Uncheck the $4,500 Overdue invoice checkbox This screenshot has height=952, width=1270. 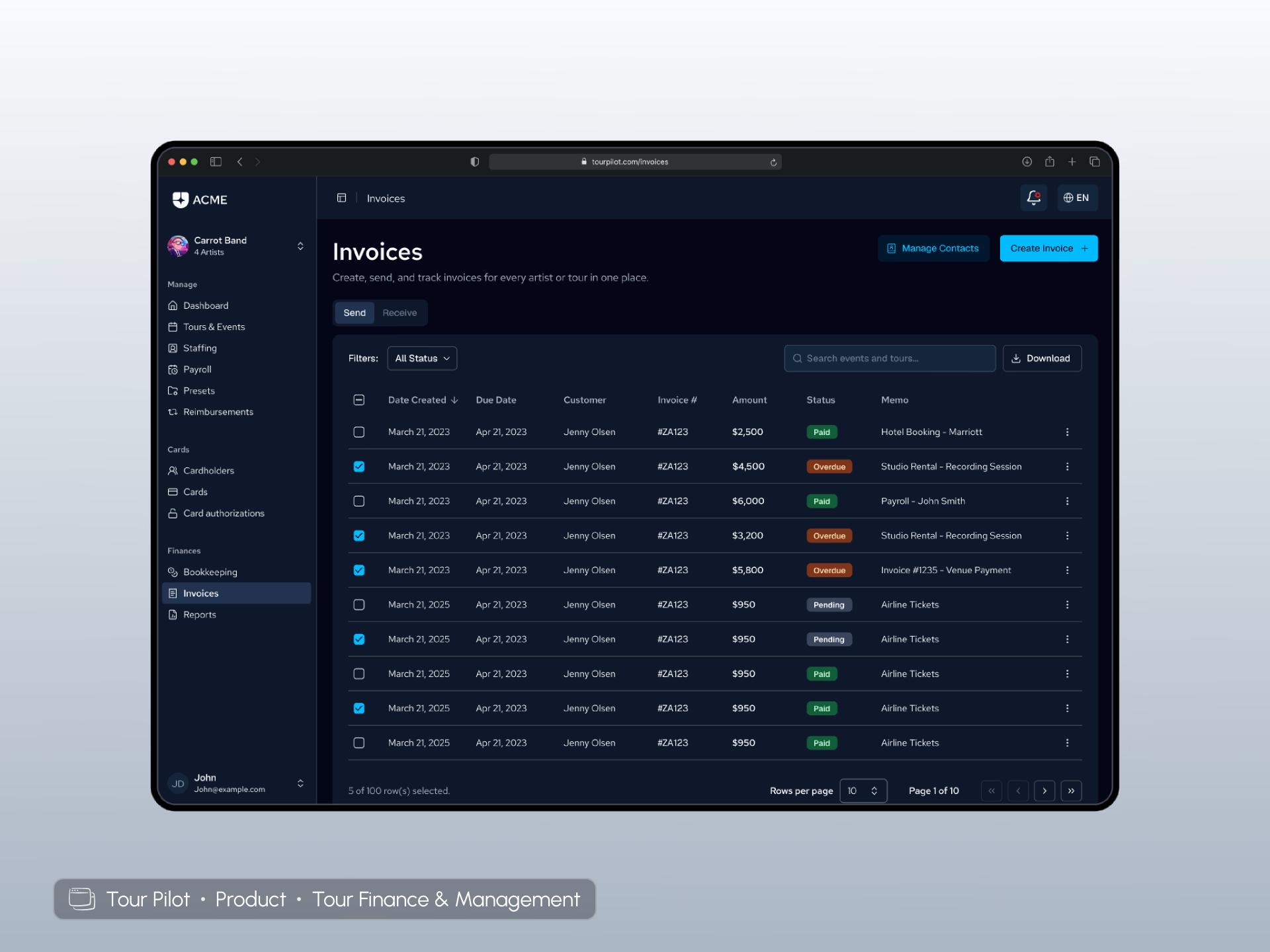point(359,467)
